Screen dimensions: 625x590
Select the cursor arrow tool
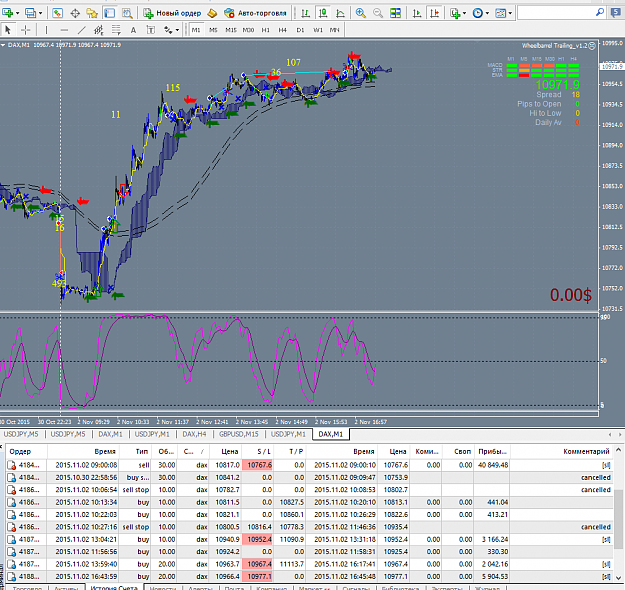click(8, 30)
